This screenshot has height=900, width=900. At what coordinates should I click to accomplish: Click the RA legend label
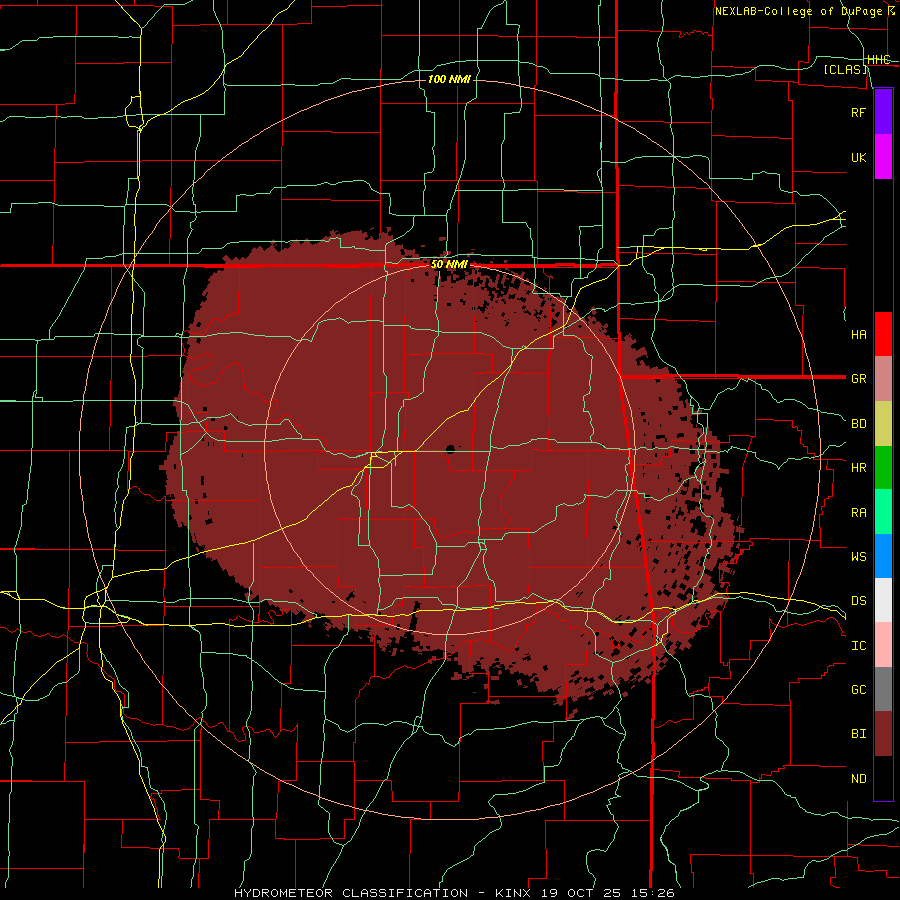(x=858, y=512)
